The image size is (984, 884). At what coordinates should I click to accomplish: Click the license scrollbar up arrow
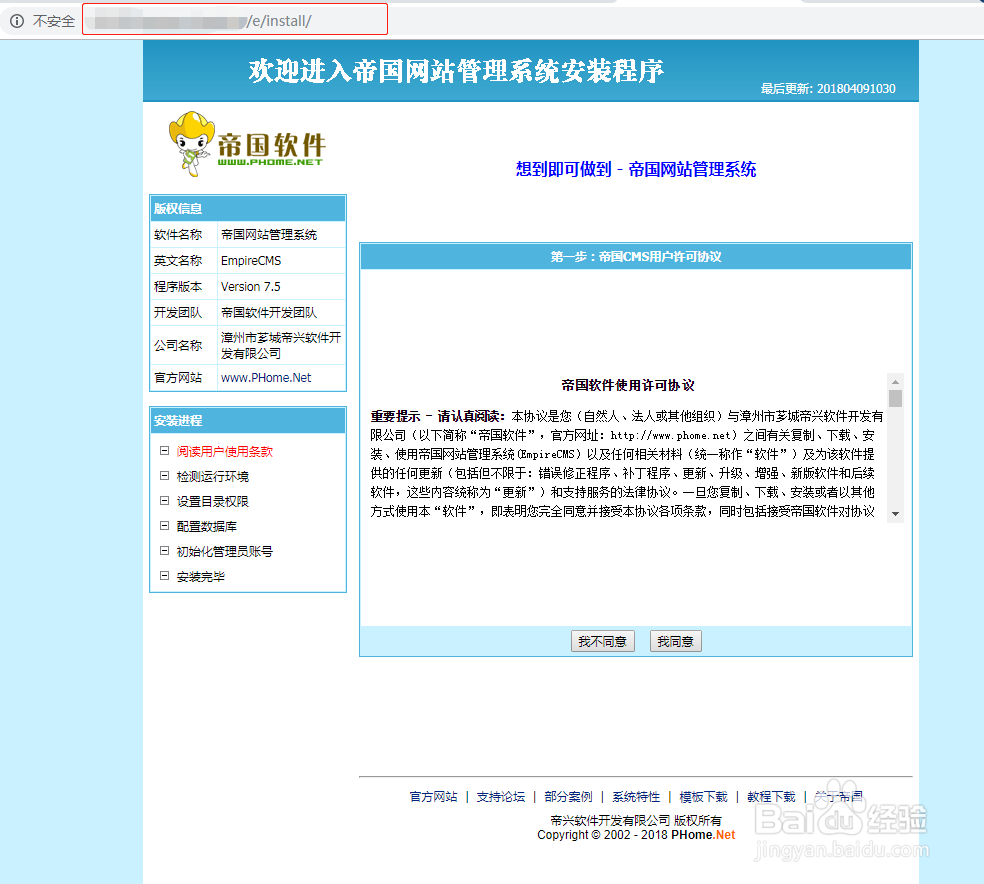coord(896,381)
